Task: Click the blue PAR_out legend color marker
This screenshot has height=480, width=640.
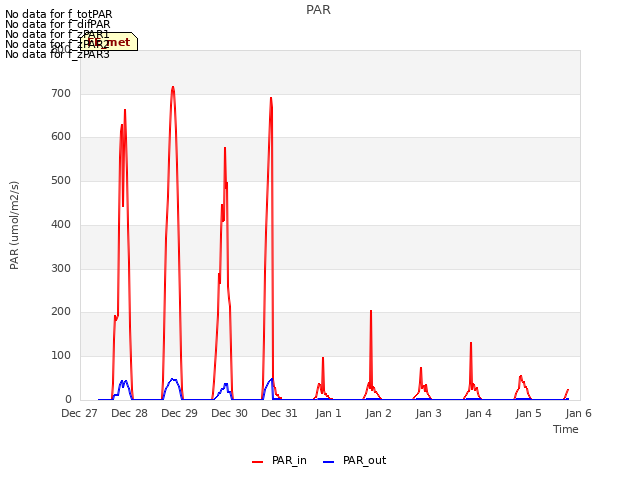Action: 329,462
